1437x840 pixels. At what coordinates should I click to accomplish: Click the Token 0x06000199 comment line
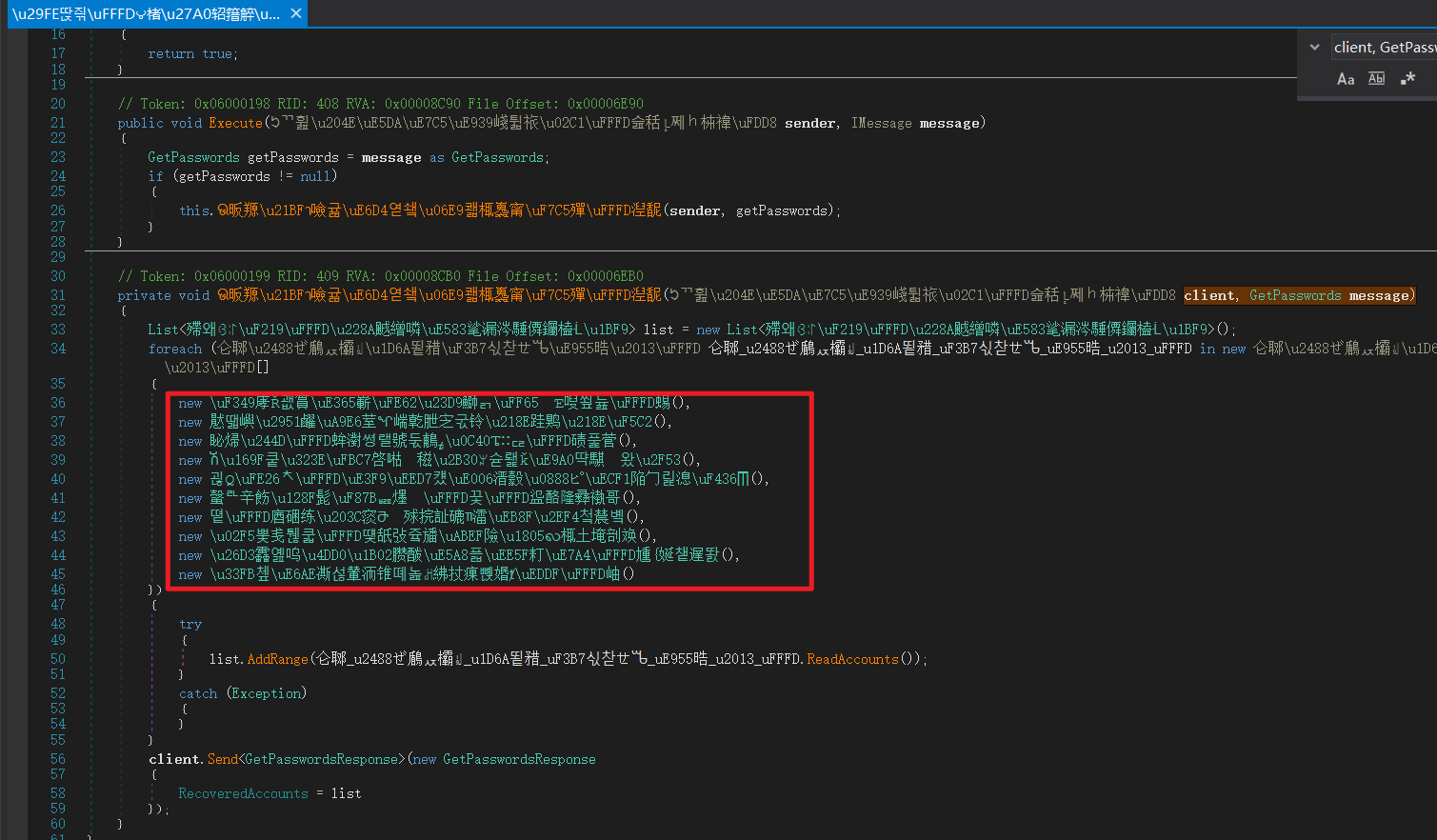pyautogui.click(x=381, y=276)
